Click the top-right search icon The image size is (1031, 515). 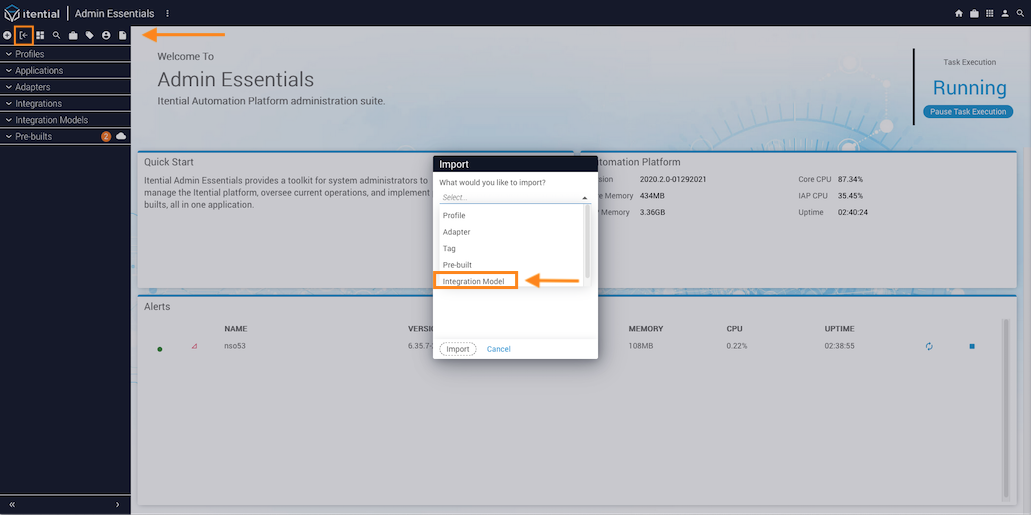point(1020,13)
